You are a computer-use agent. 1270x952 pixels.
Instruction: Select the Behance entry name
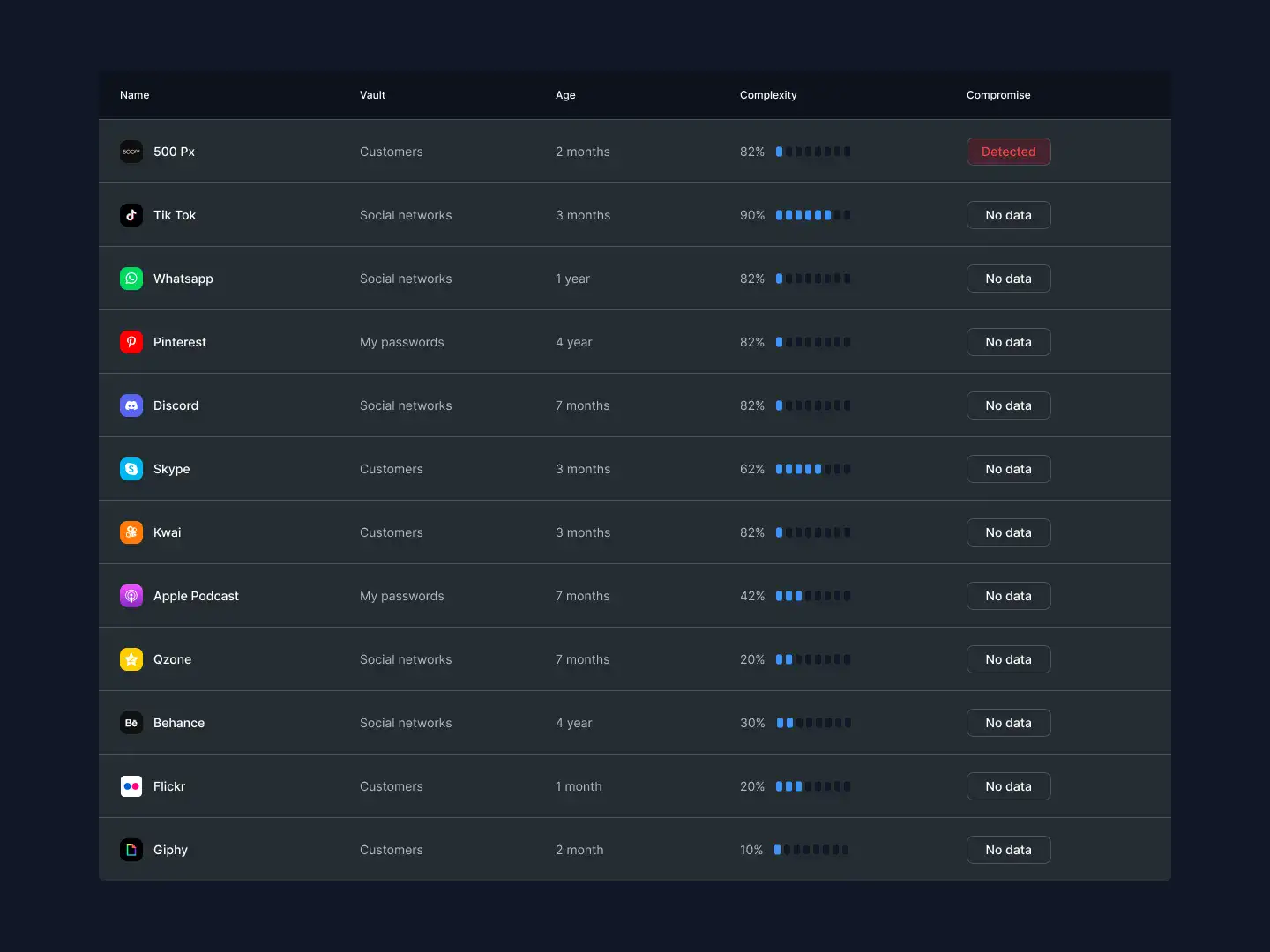tap(179, 723)
